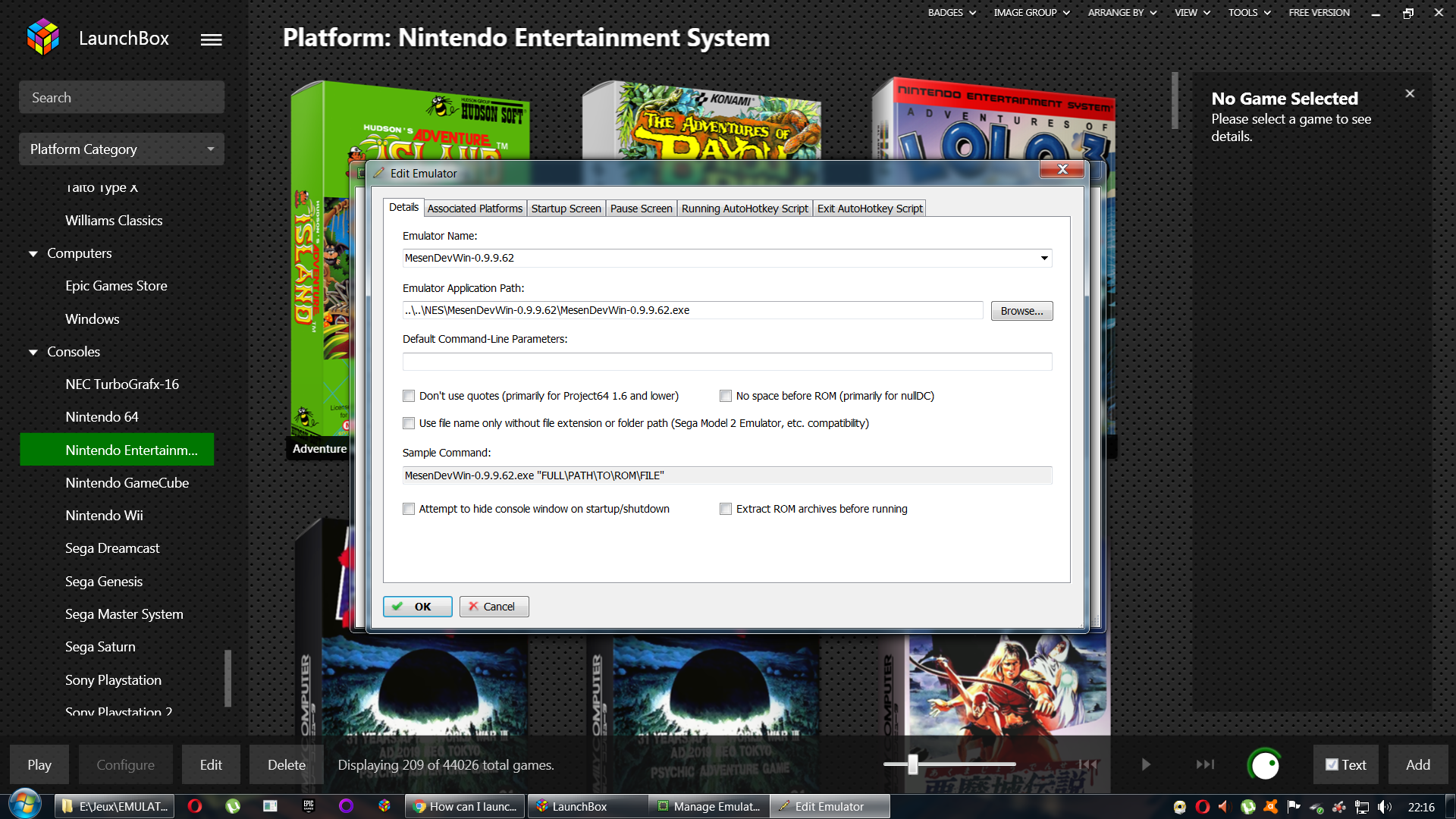The image size is (1456, 819).
Task: Go to previous track in bottom bar
Action: tap(1088, 764)
